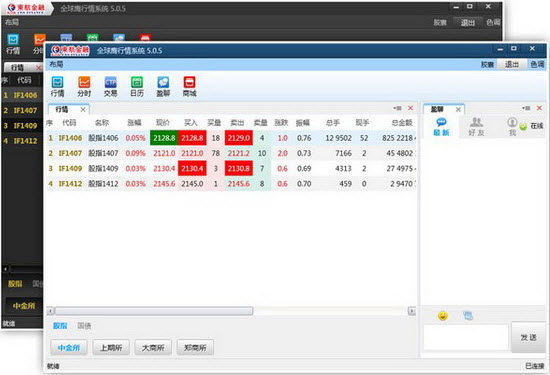Open the 商城 store toolbar icon
Screen dimensions: 550x375
pyautogui.click(x=189, y=86)
